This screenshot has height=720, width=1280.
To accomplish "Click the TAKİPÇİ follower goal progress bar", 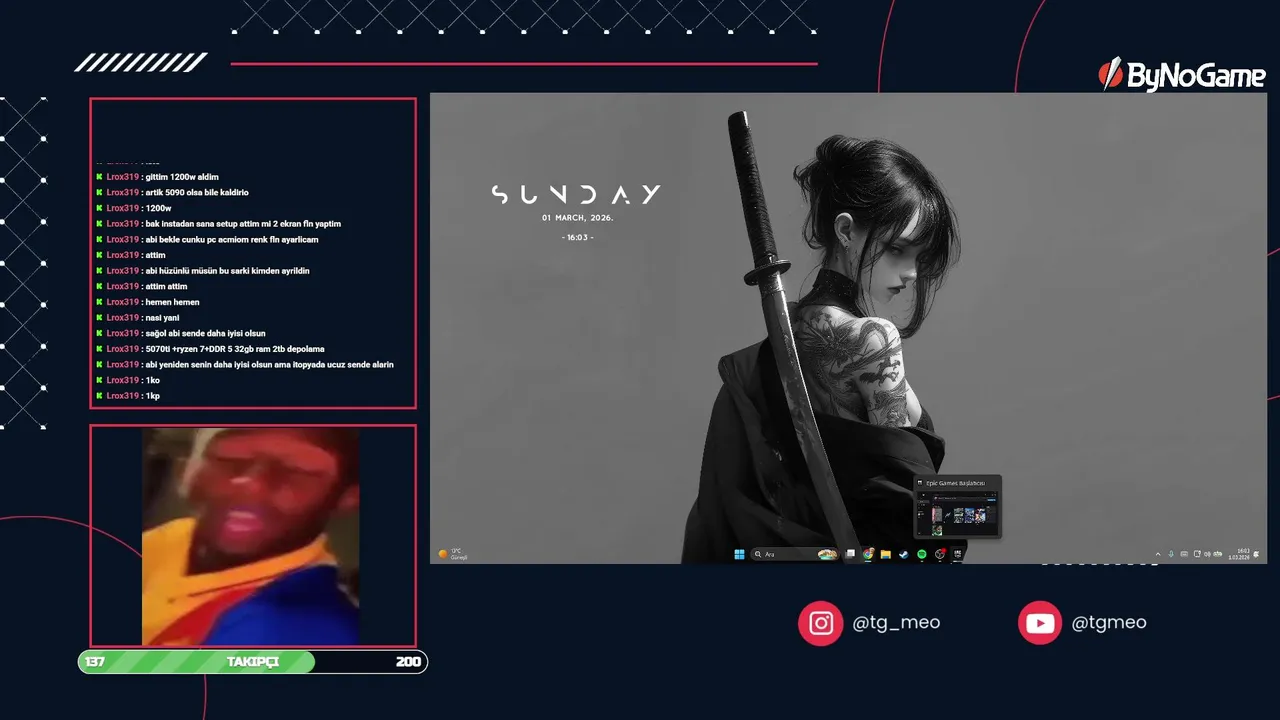I will pos(253,662).
